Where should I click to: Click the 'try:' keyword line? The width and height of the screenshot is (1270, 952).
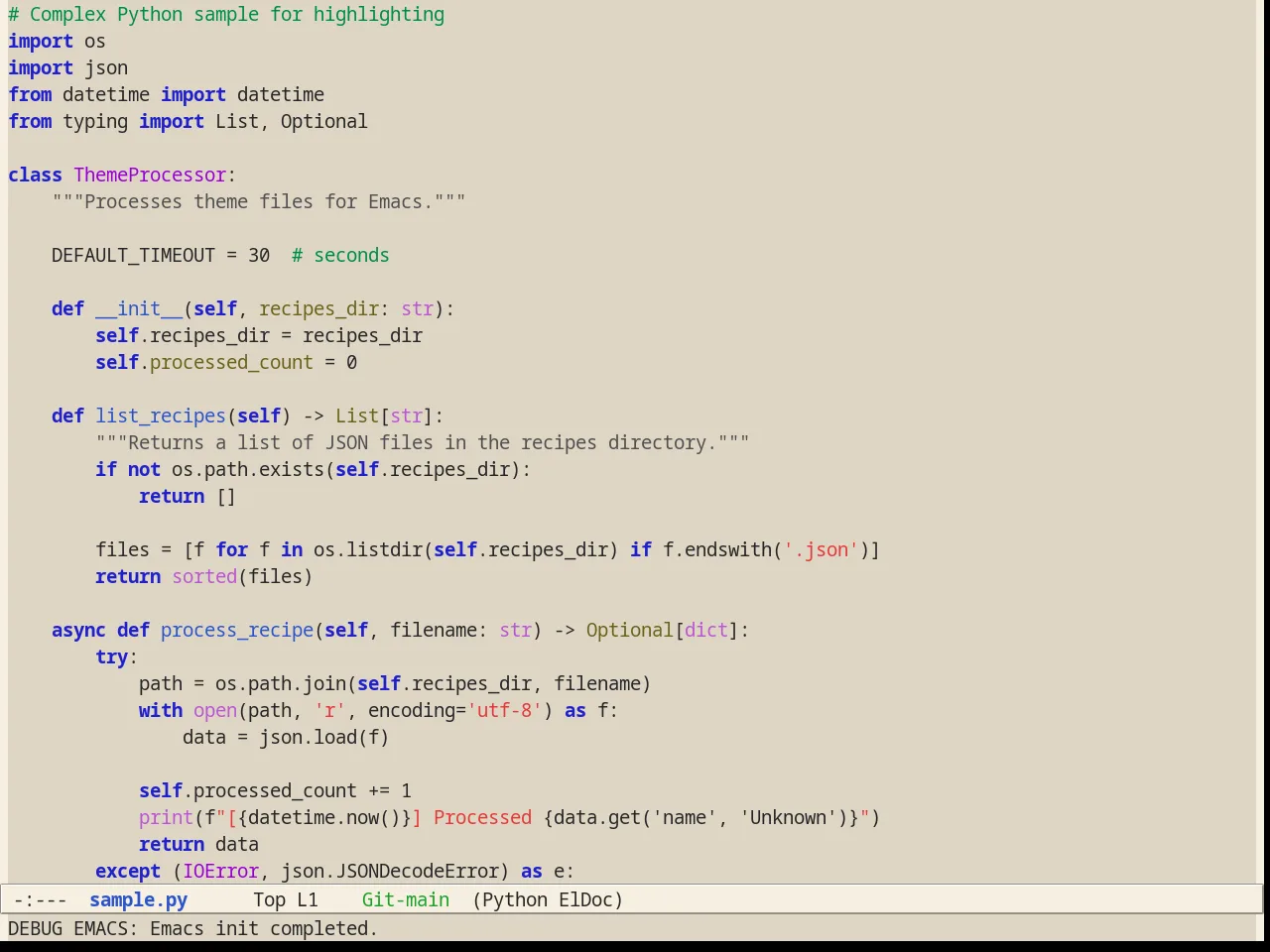click(x=117, y=656)
